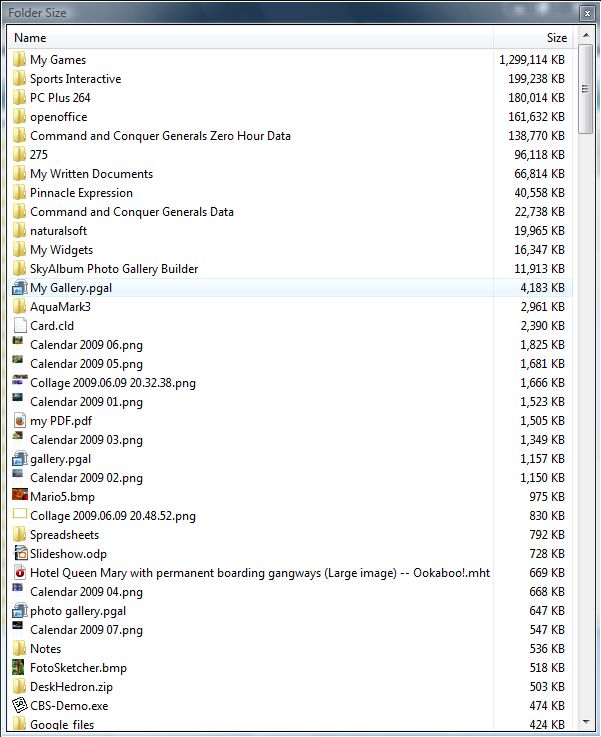Click the Calendar 2009 07.png thumbnail icon
The height and width of the screenshot is (737, 601).
tap(18, 626)
